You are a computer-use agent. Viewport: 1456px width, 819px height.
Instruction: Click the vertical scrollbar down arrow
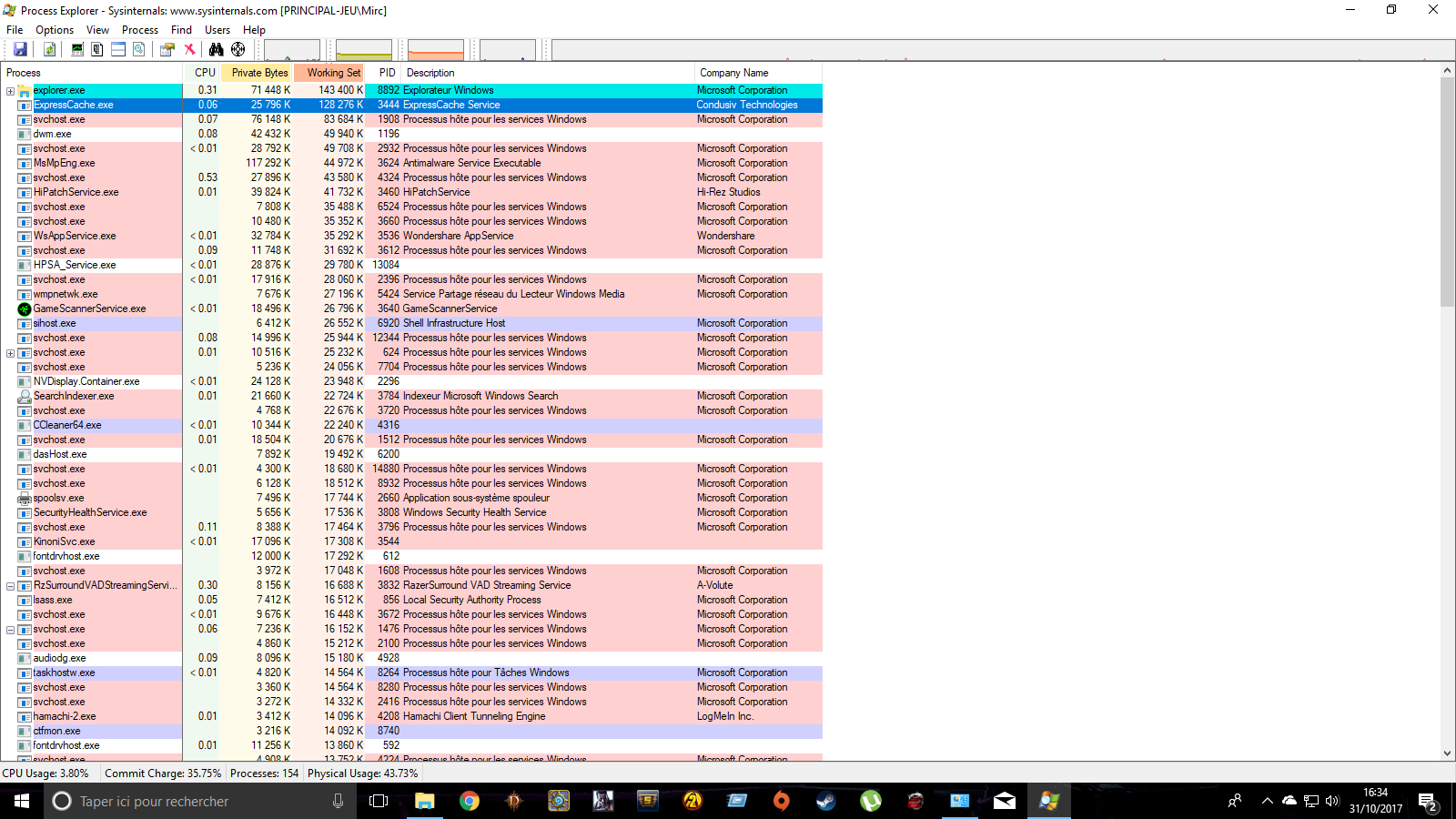1448,753
